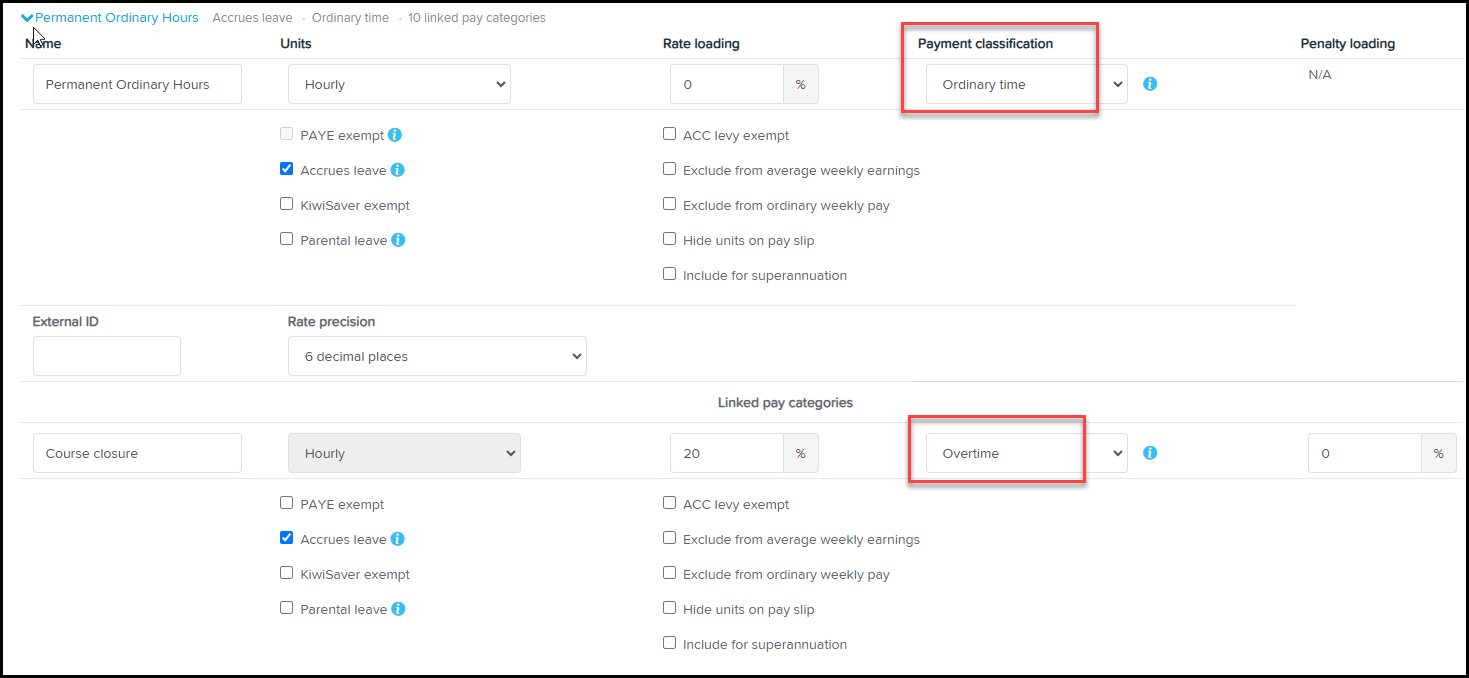1469x678 pixels.
Task: Click the Course closure penalty loading field
Action: pos(1365,453)
